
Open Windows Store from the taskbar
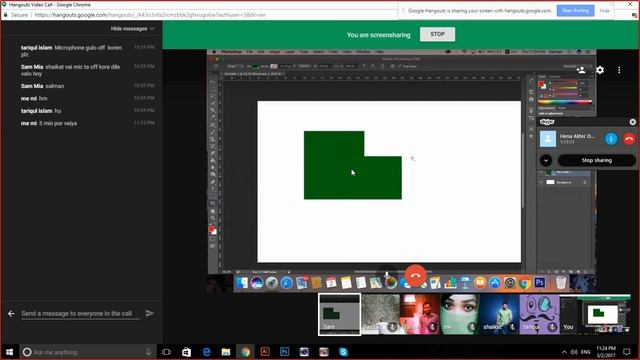[186, 352]
